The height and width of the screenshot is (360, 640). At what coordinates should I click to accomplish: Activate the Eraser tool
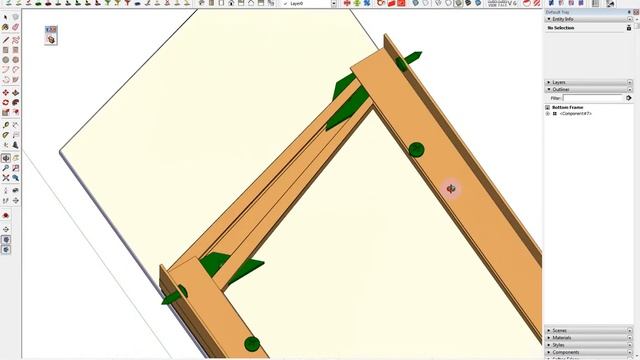(x=16, y=27)
